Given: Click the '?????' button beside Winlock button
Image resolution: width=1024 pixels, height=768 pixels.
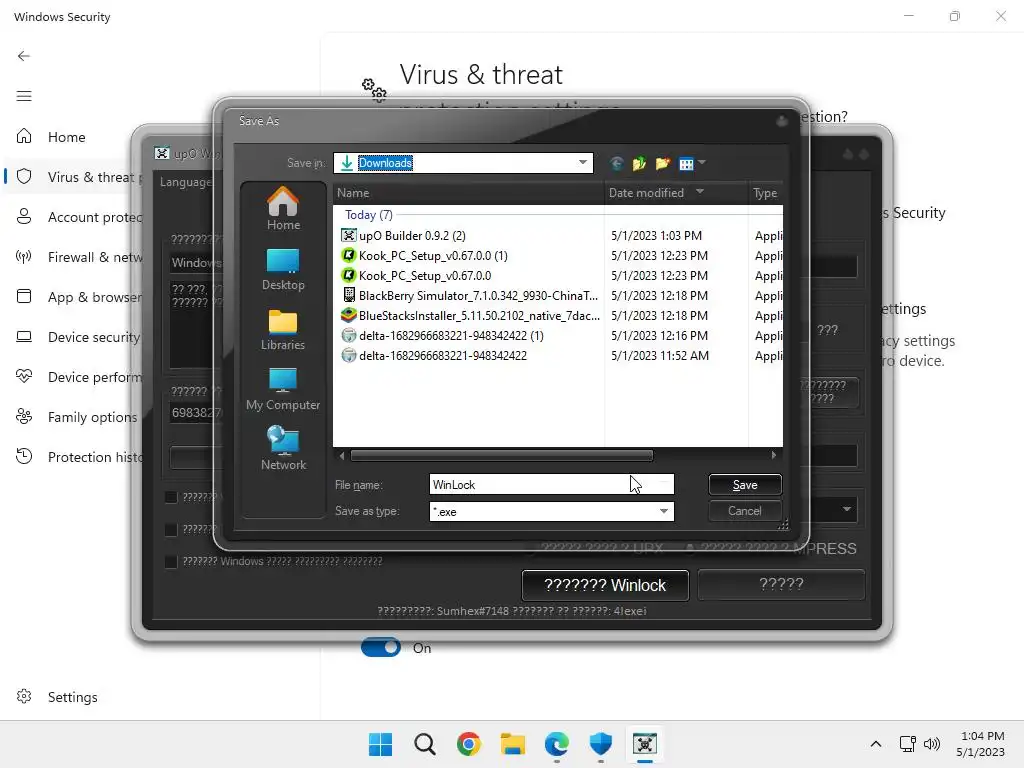Looking at the screenshot, I should [x=781, y=584].
